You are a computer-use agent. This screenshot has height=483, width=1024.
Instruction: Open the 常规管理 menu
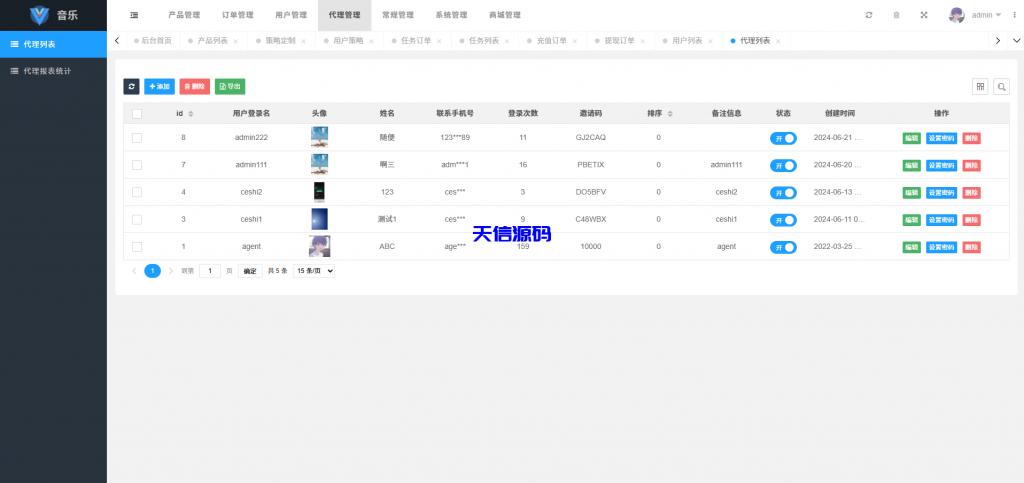[398, 15]
